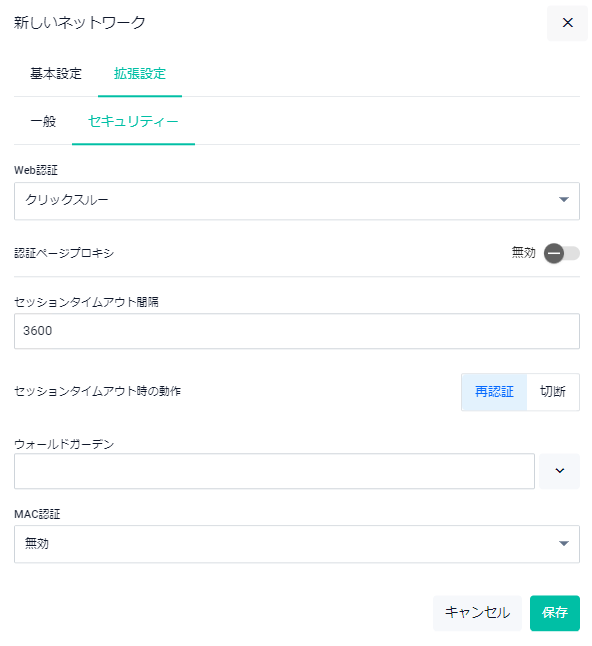The image size is (592, 646).
Task: Click the 新しいネットワーク dialog title
Action: point(80,23)
